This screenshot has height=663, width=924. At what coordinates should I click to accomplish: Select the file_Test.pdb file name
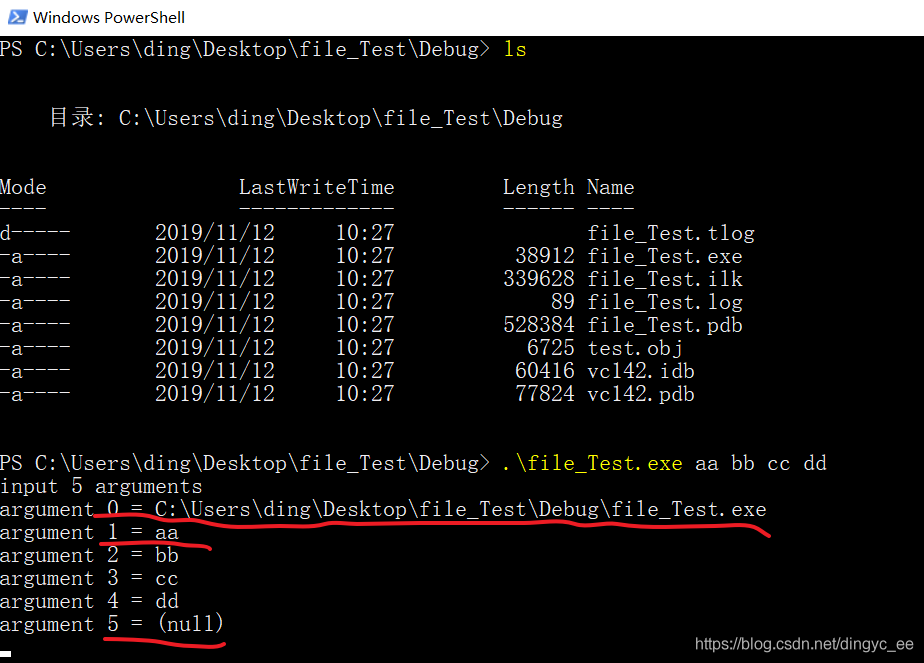(665, 325)
